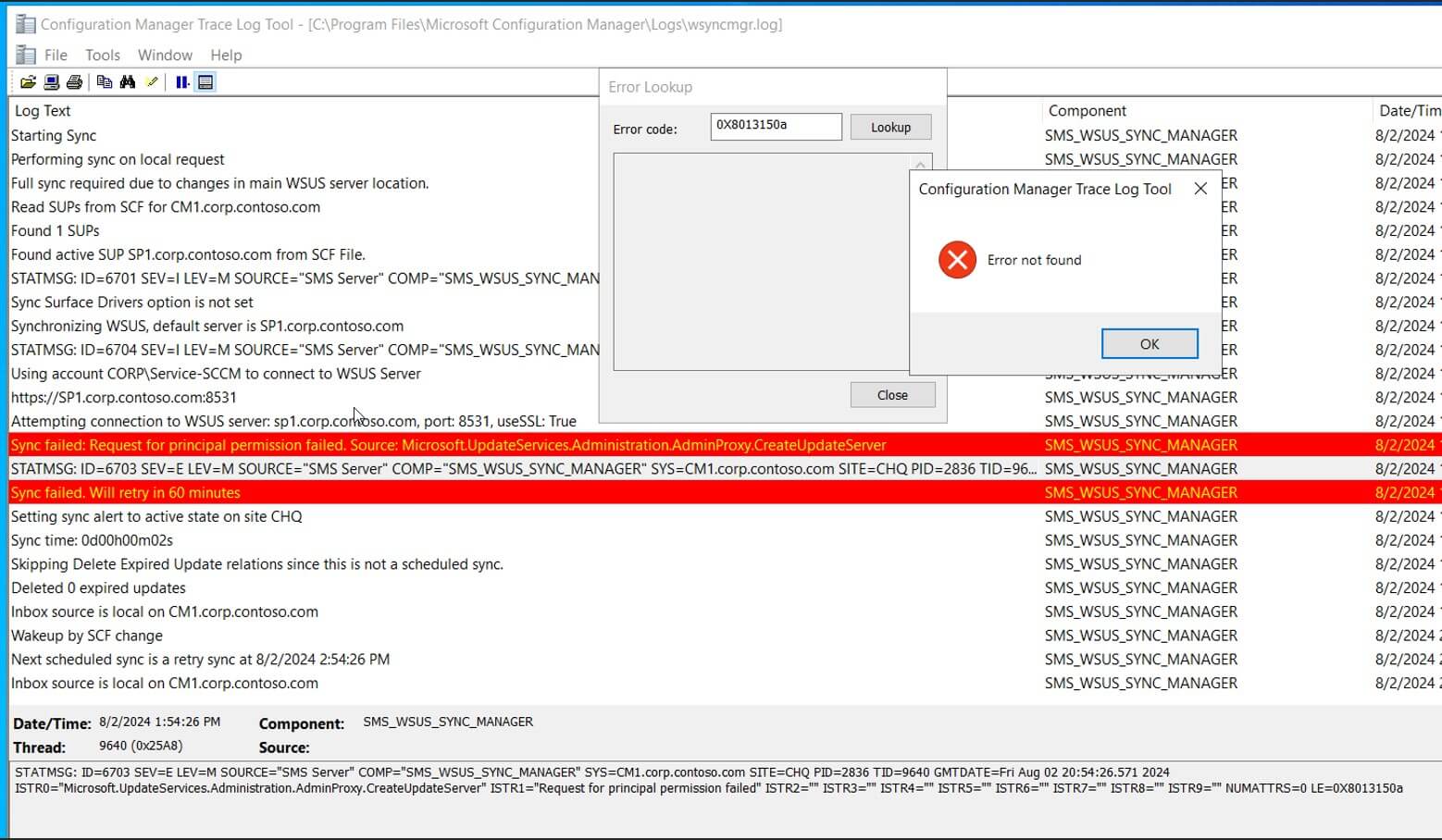1442x840 pixels.
Task: Close the Error not found message box
Action: (1200, 189)
